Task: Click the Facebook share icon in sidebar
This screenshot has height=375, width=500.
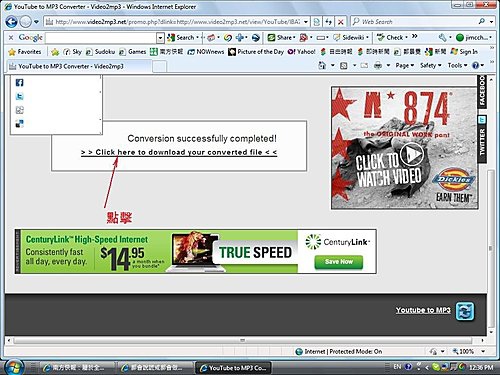Action: (19, 83)
